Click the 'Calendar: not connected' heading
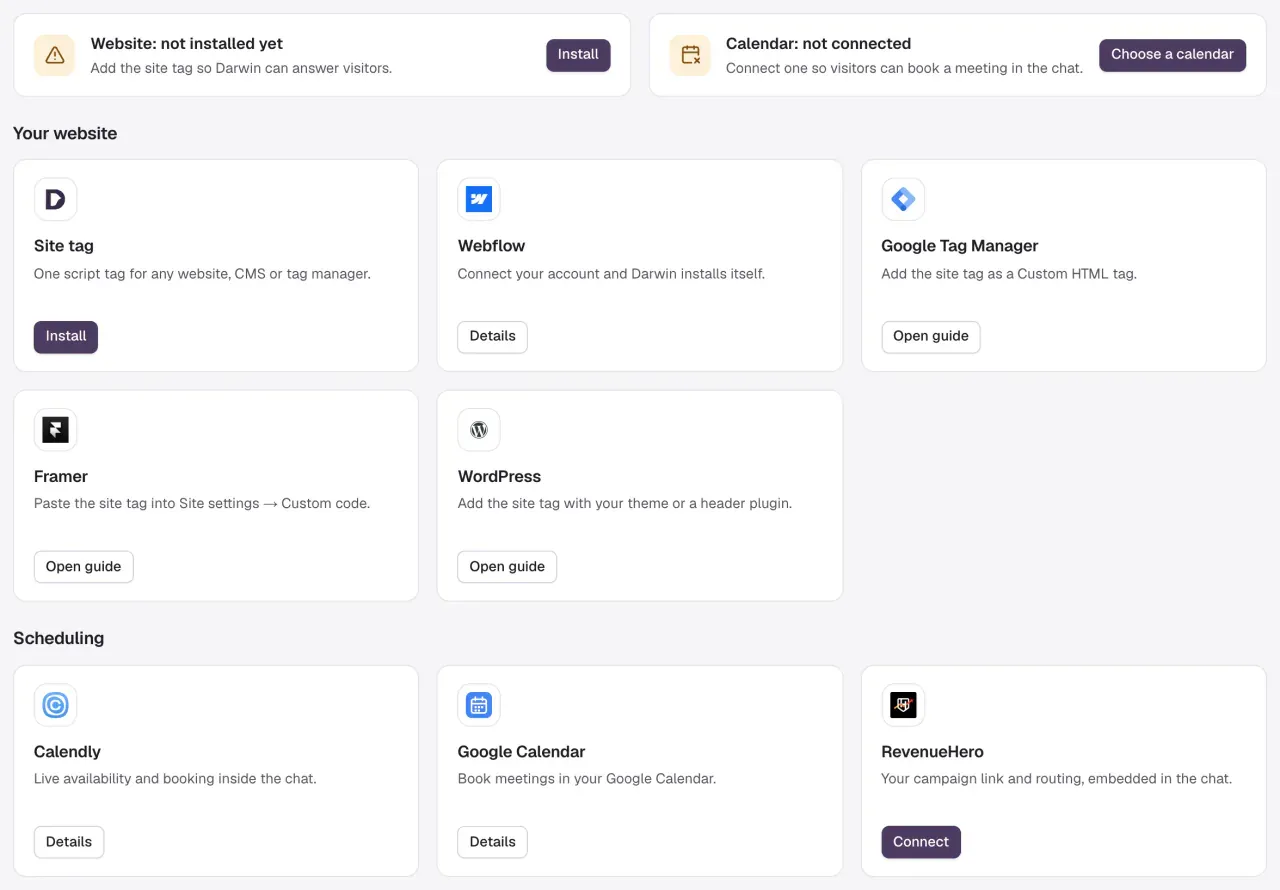The image size is (1280, 890). point(818,44)
